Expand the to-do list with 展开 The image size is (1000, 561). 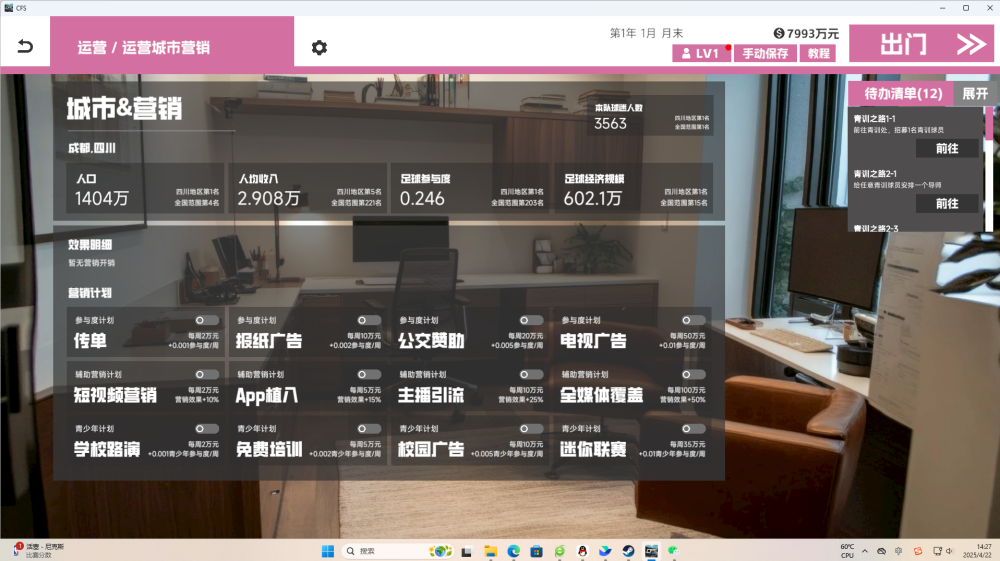974,94
